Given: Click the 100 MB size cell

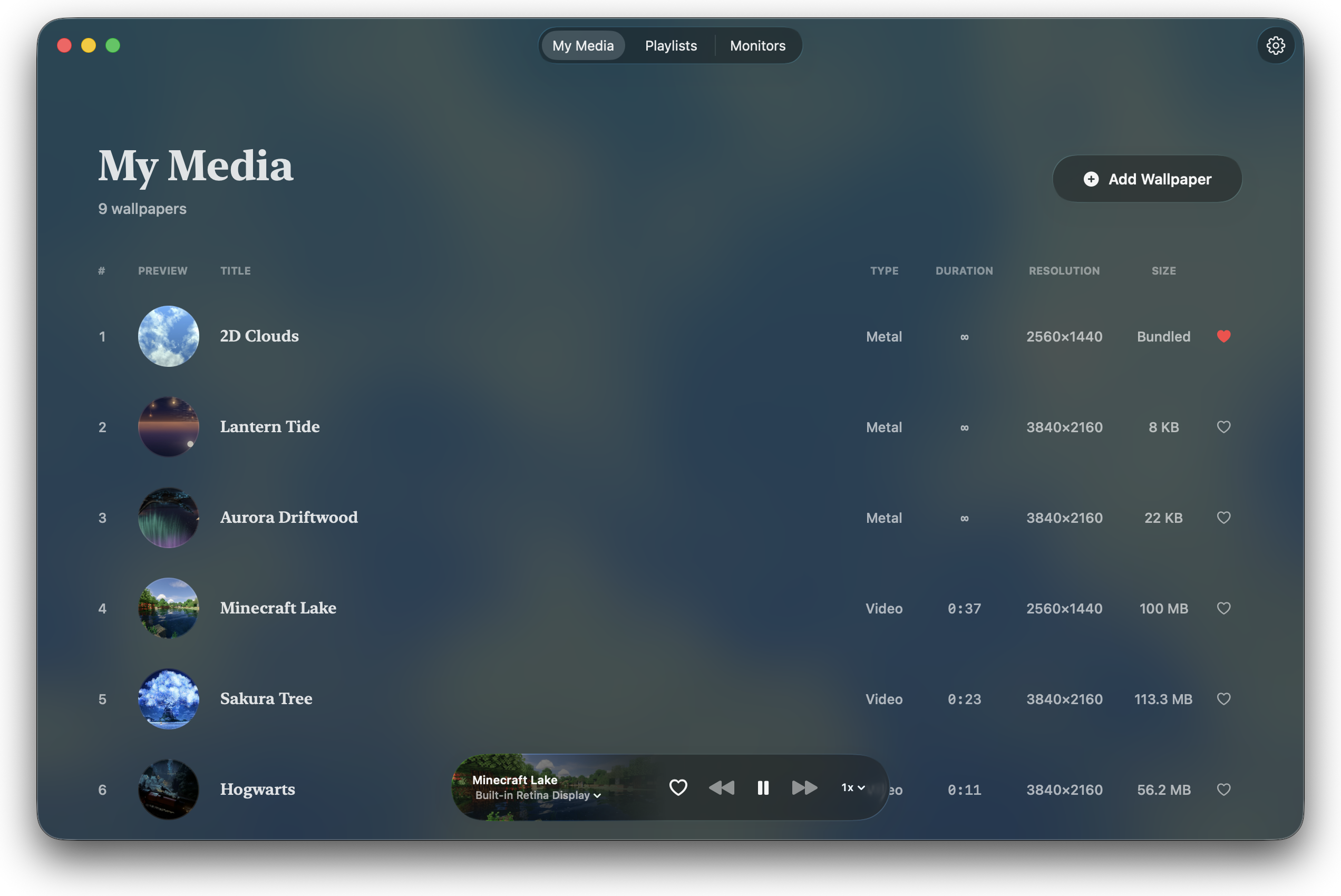Looking at the screenshot, I should [x=1163, y=609].
